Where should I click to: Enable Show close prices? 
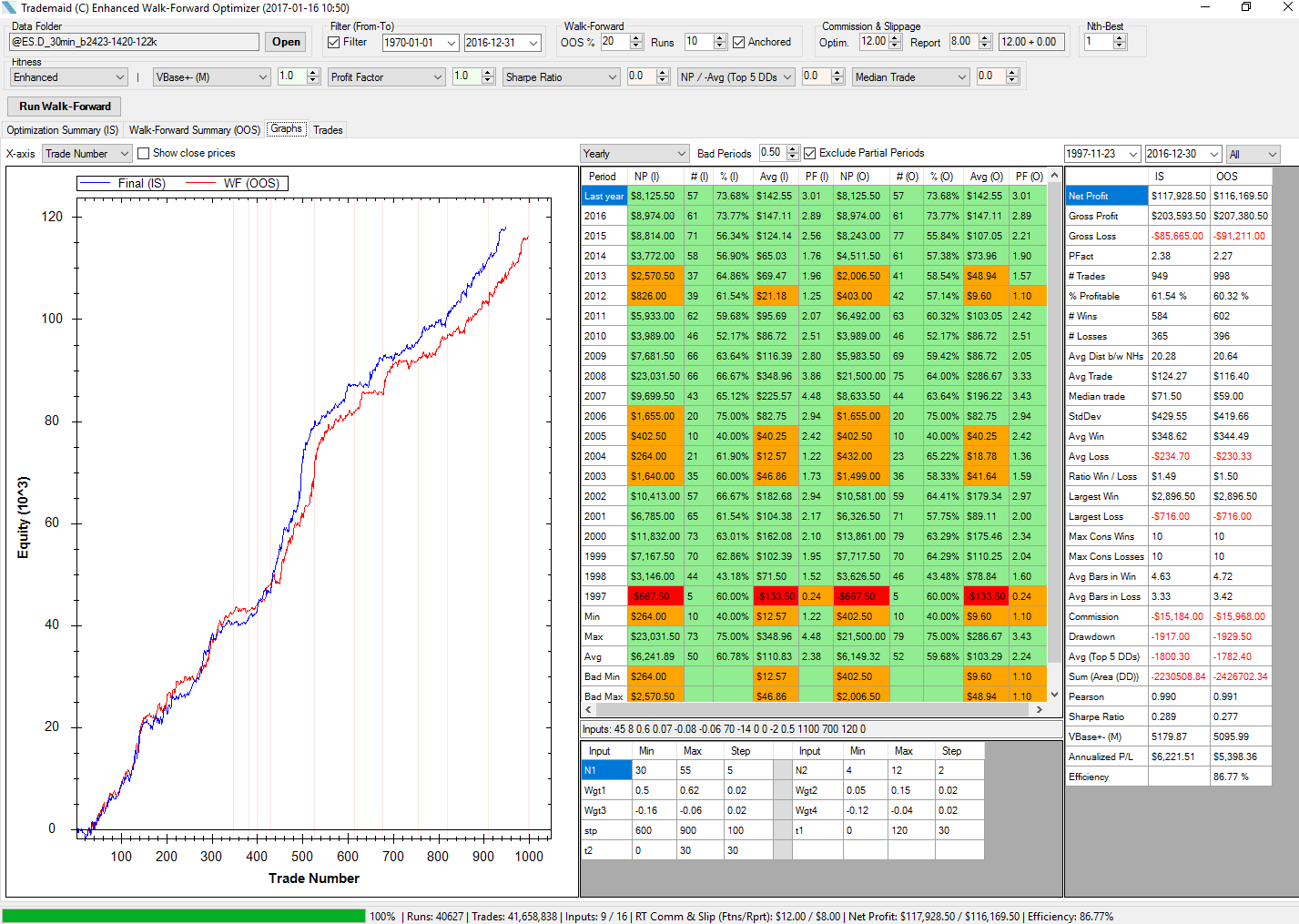tap(143, 154)
